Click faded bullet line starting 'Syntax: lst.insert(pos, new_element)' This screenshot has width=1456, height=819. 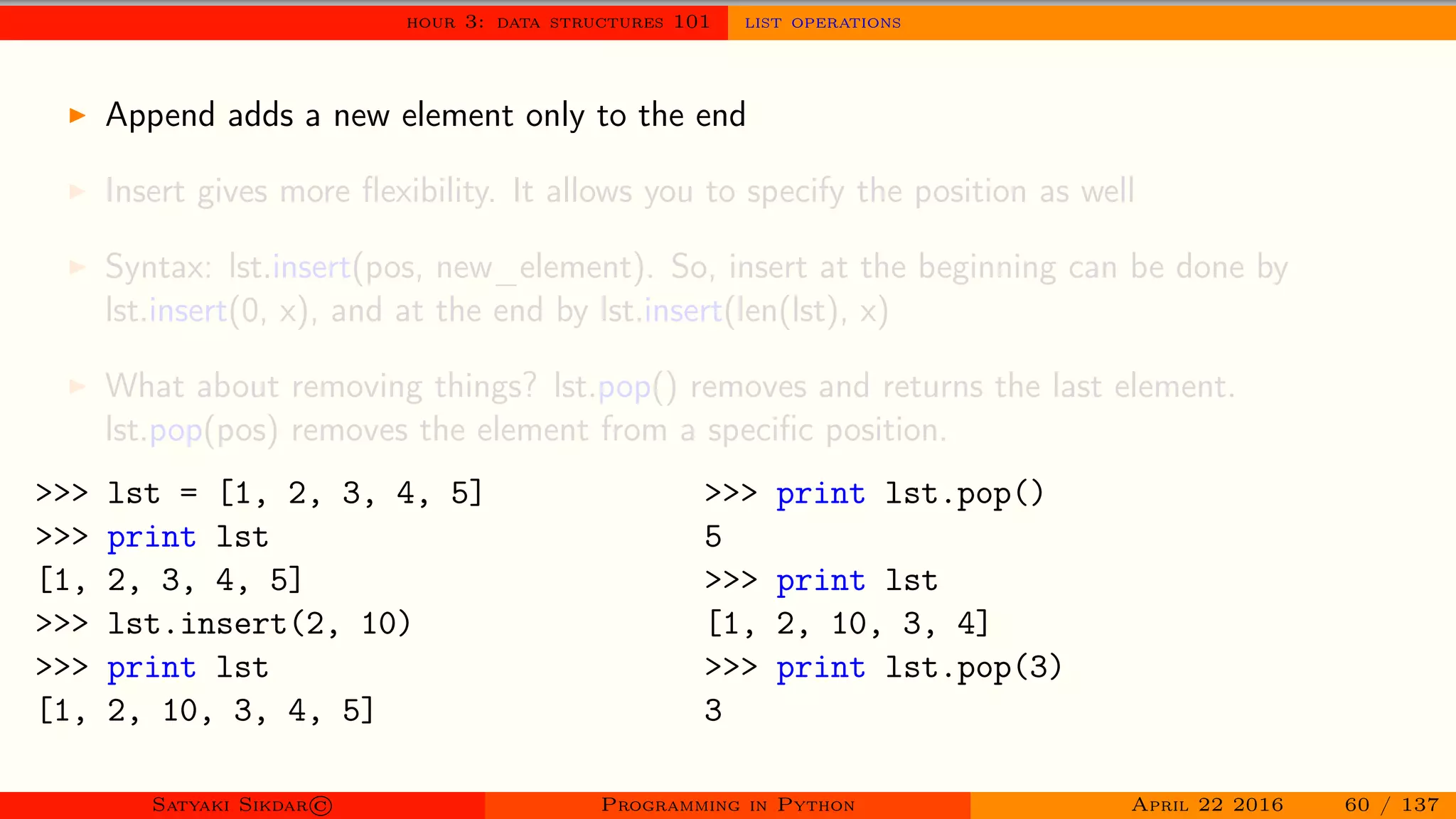coord(697,267)
